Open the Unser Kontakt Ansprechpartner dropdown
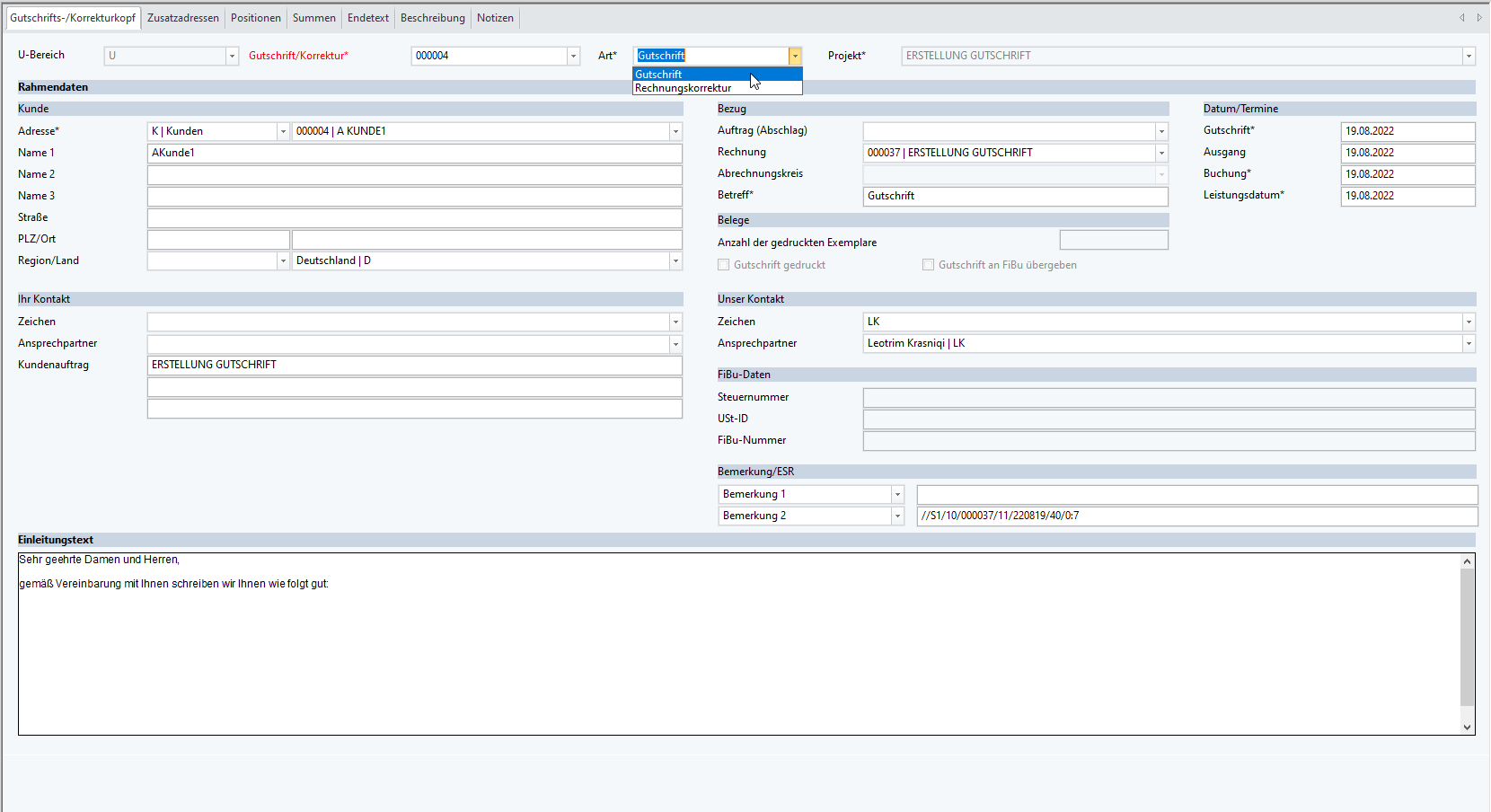 (x=1468, y=343)
